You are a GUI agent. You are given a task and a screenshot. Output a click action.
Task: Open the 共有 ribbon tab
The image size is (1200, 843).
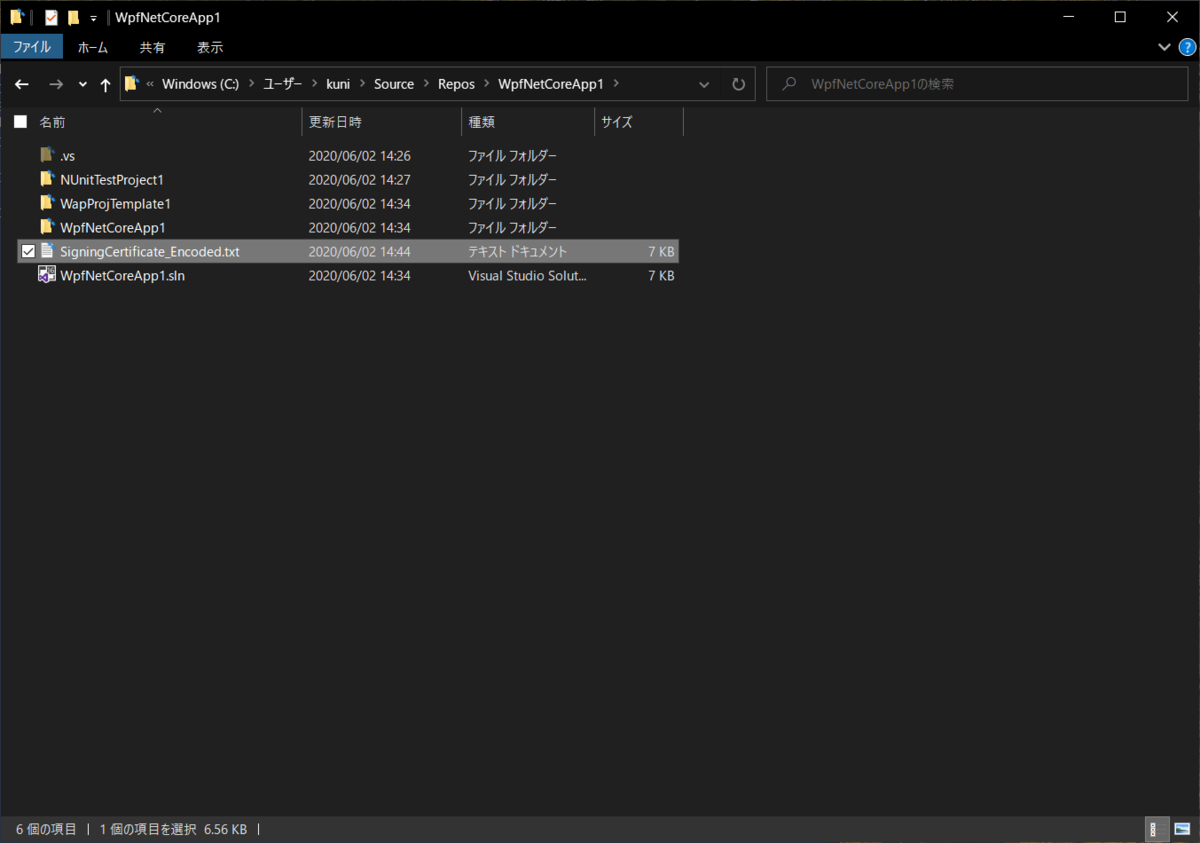click(152, 47)
